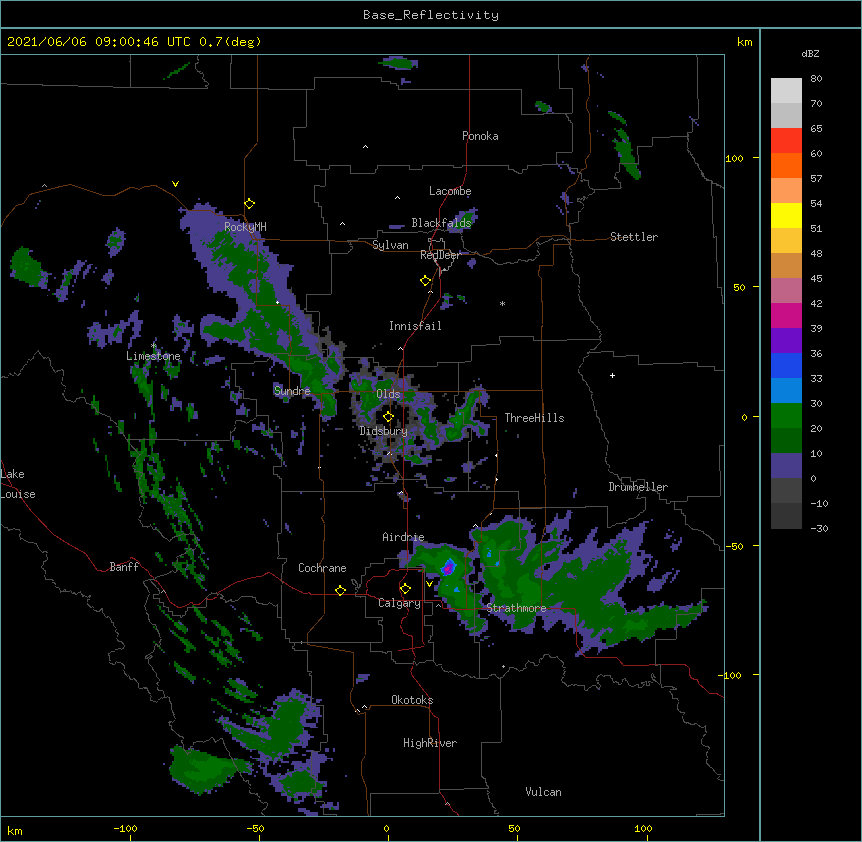862x842 pixels.
Task: Pick the slate purple 10-0 dBZ legend swatch
Action: pyautogui.click(x=786, y=466)
